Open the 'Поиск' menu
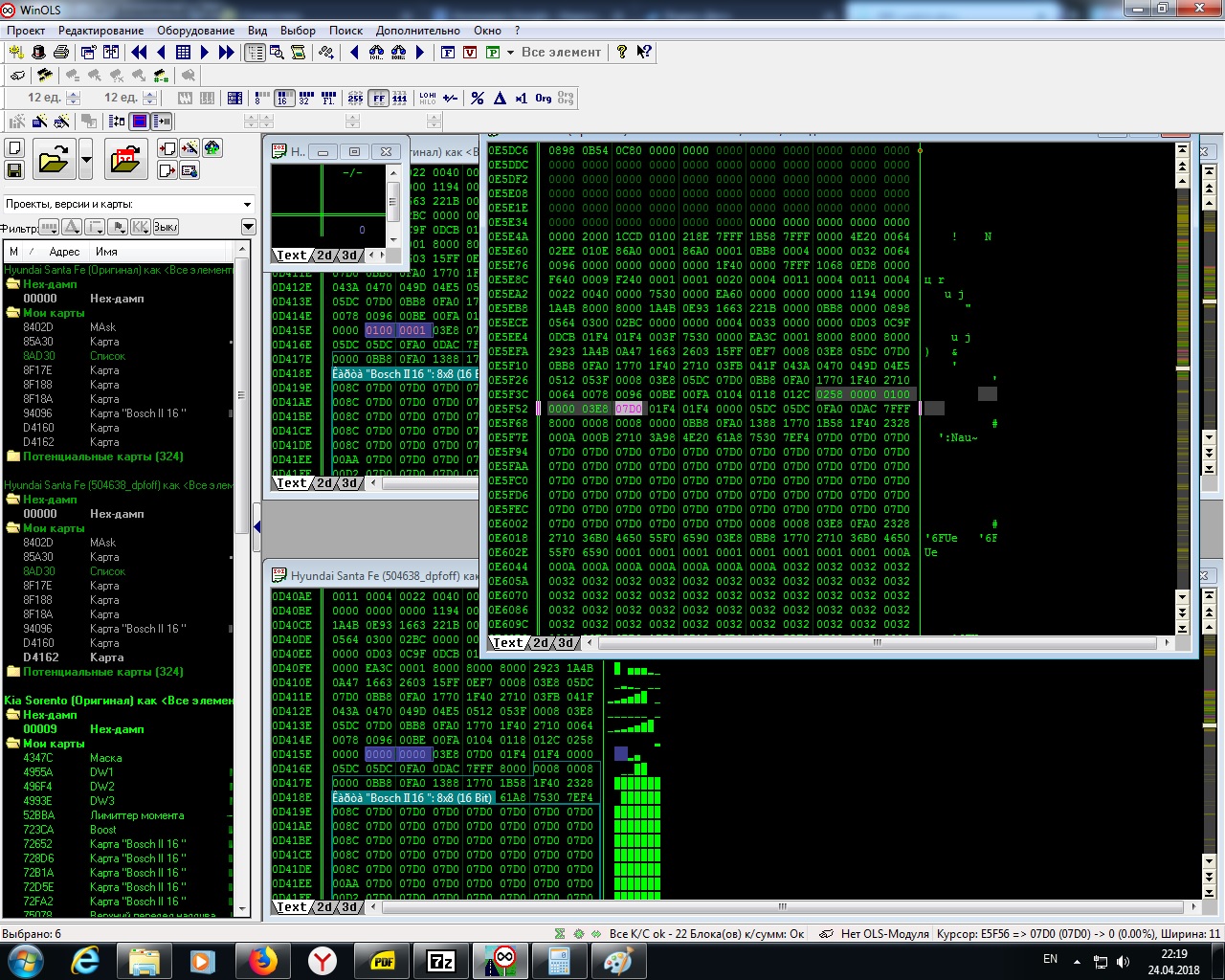The width and height of the screenshot is (1225, 980). pyautogui.click(x=345, y=31)
